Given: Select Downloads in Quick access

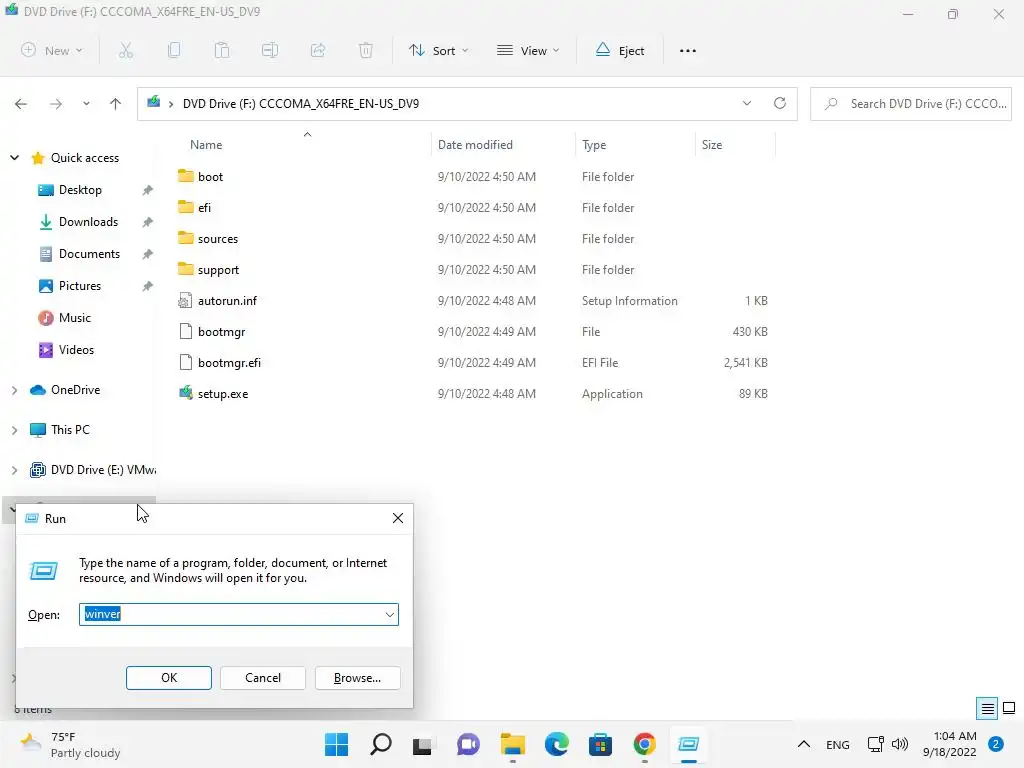Looking at the screenshot, I should tap(88, 221).
